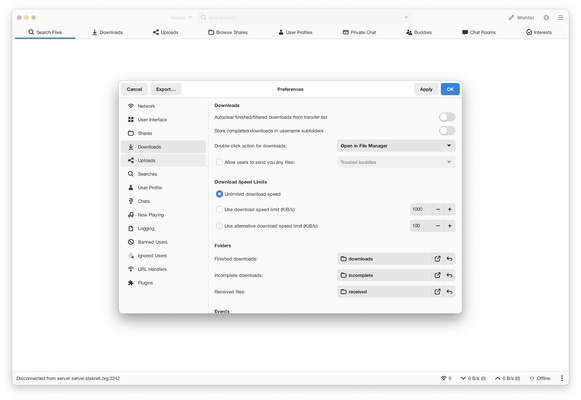This screenshot has width=581, height=400.
Task: Switch to the Chat Rooms tab
Action: tap(479, 32)
